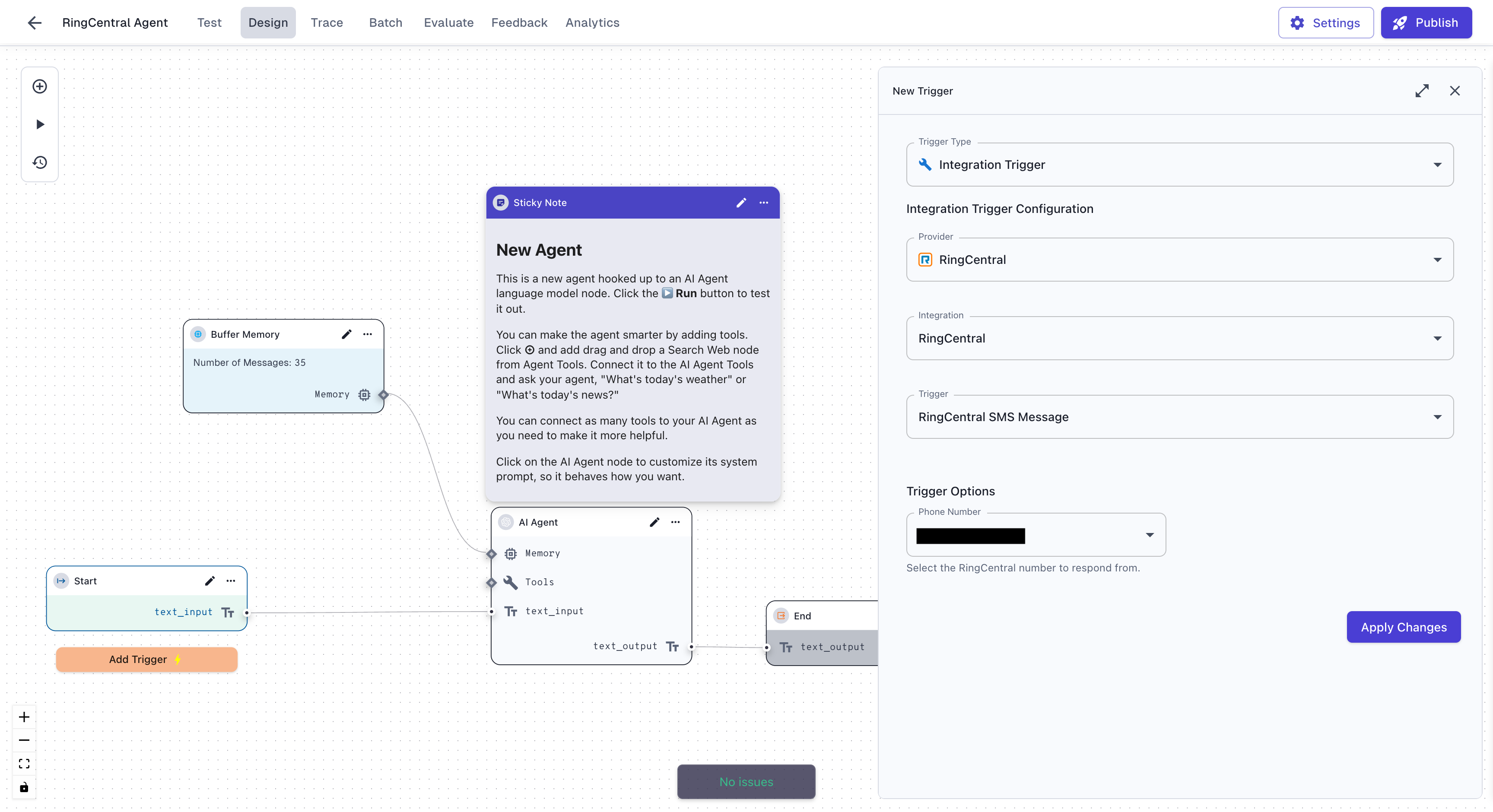
Task: Click the edit pencil on the Sticky Note
Action: (741, 202)
